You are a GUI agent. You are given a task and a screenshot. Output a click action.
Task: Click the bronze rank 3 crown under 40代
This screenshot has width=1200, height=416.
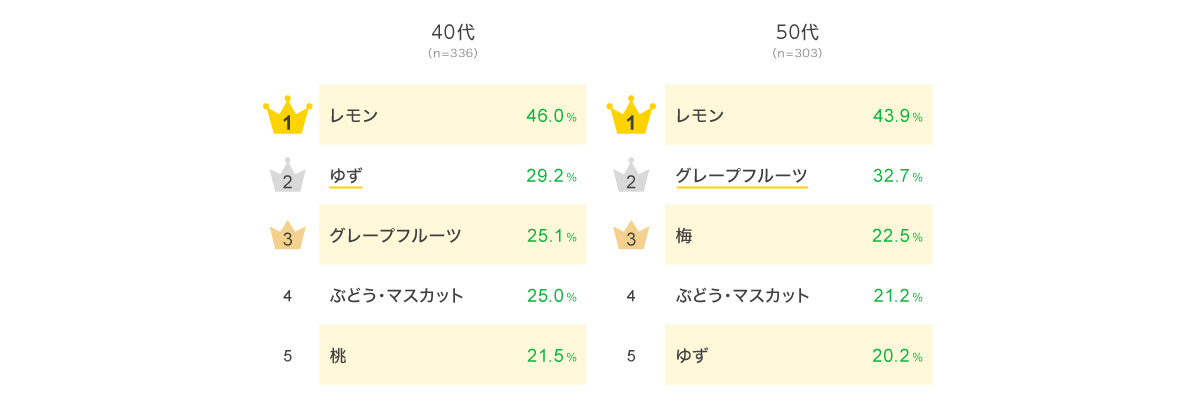(287, 235)
